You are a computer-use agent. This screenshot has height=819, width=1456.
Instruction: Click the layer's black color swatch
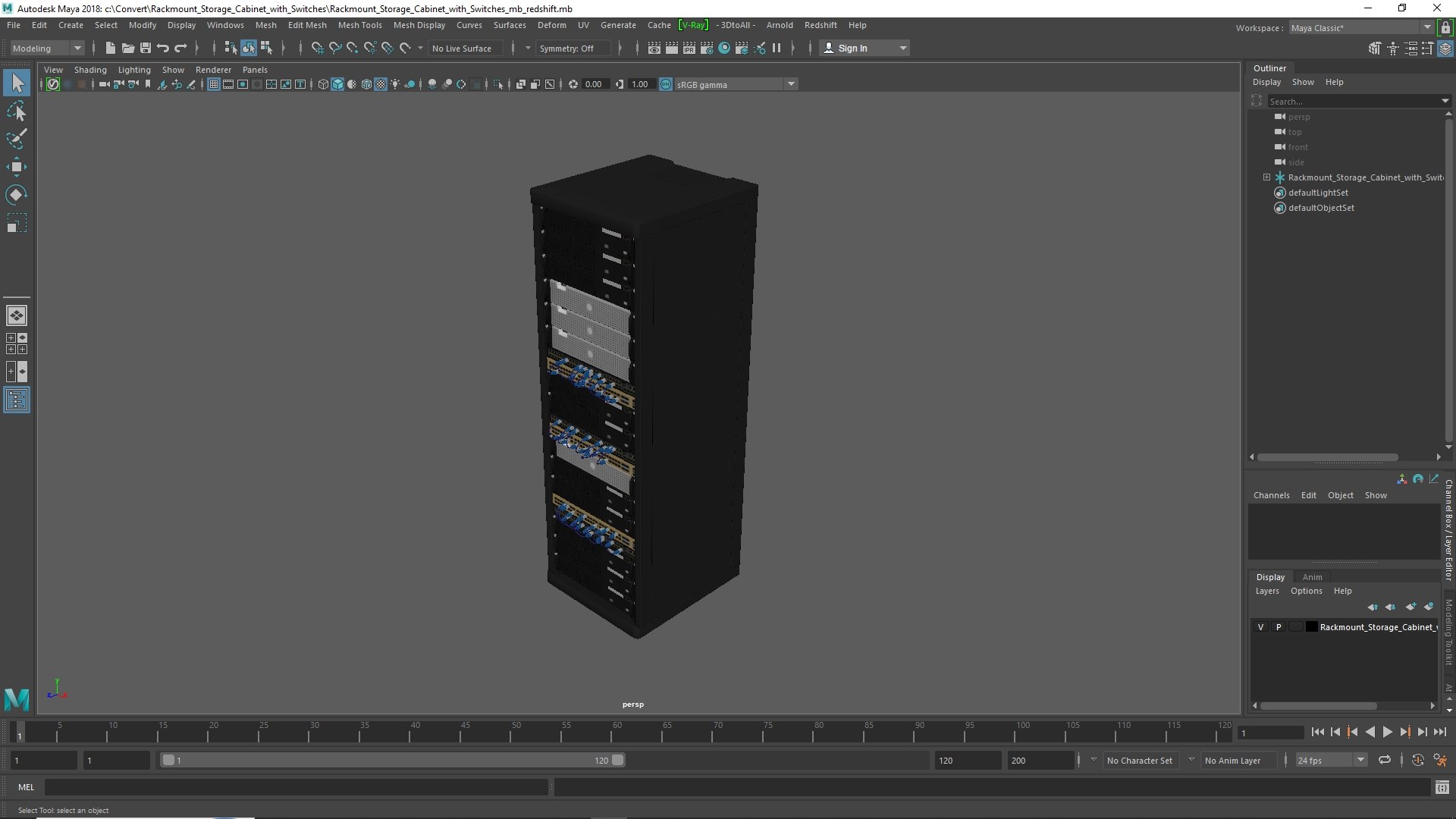1311,627
